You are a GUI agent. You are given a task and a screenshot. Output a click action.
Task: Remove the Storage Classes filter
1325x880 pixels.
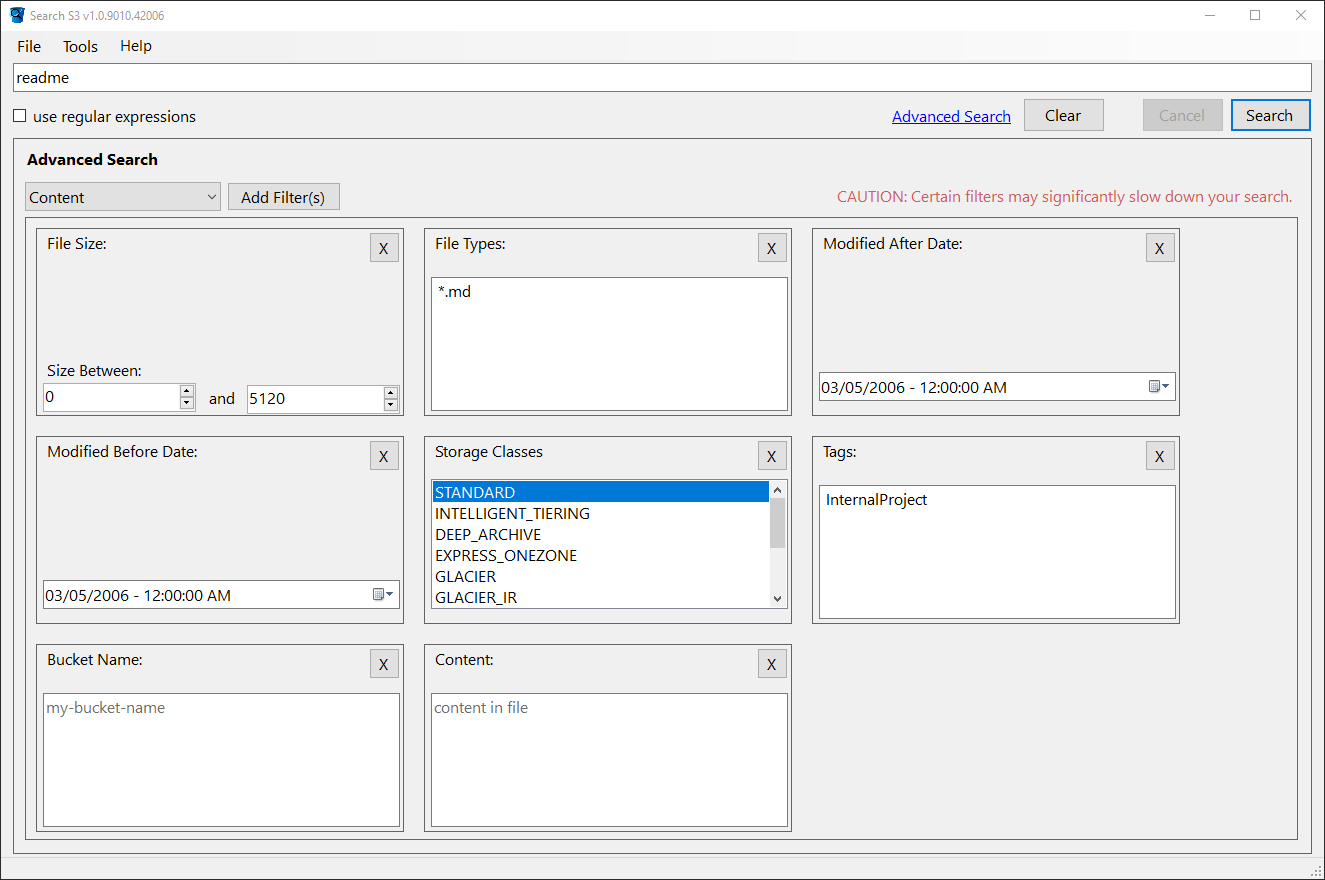pyautogui.click(x=771, y=457)
